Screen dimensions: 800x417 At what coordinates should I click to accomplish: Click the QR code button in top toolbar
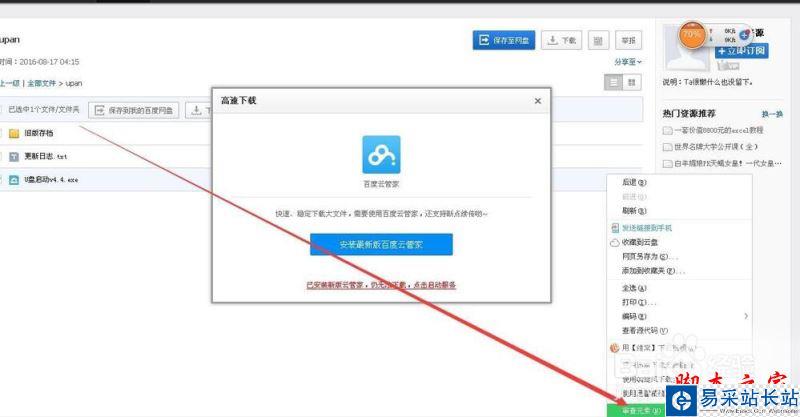pyautogui.click(x=598, y=40)
